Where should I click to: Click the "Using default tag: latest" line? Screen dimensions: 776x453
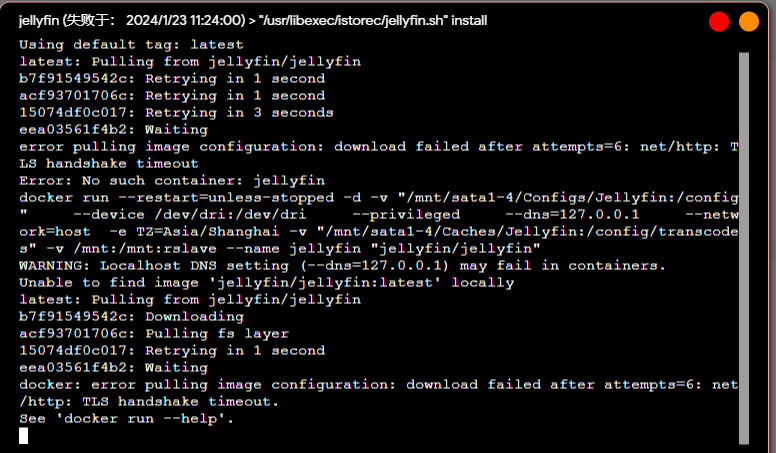coord(131,44)
